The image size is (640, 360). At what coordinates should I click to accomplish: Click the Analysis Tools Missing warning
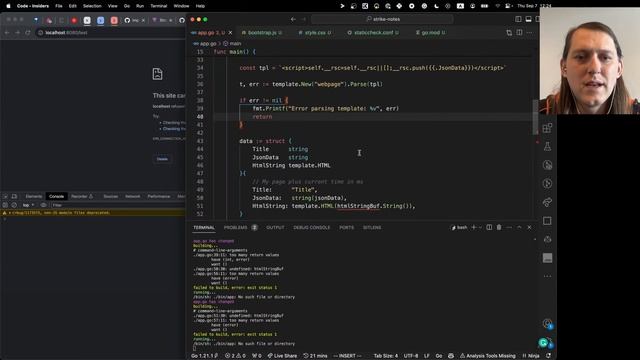488,356
